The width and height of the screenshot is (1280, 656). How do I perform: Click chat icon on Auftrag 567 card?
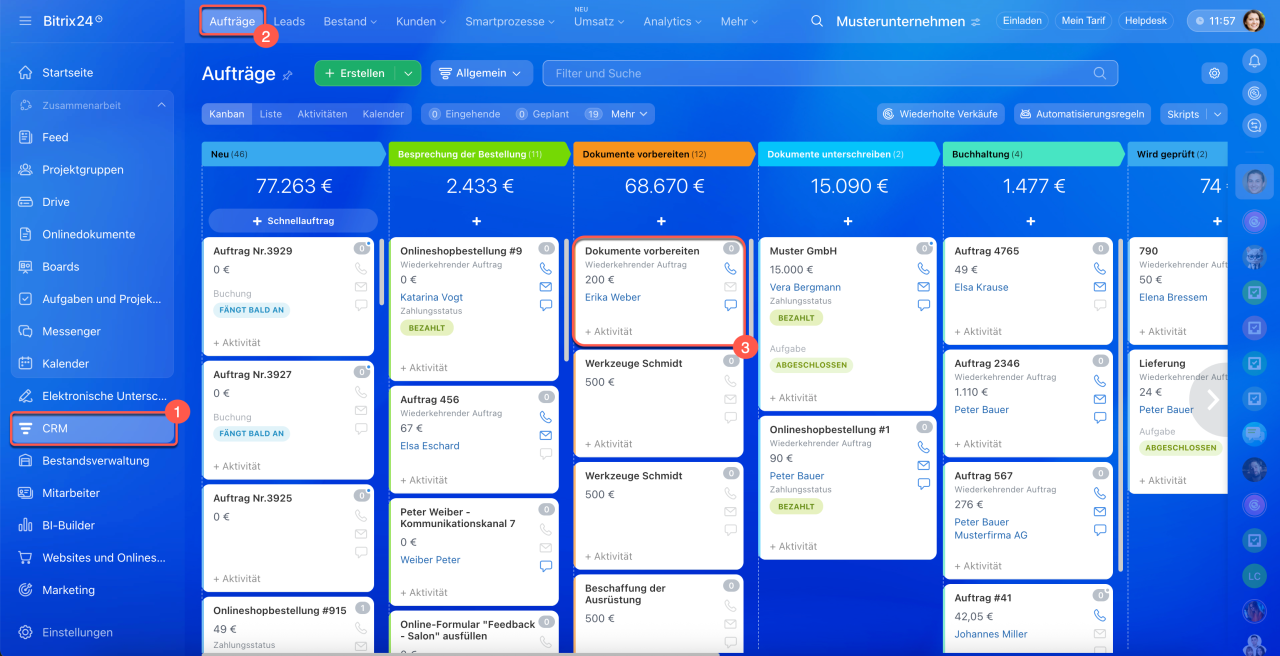coord(1100,530)
